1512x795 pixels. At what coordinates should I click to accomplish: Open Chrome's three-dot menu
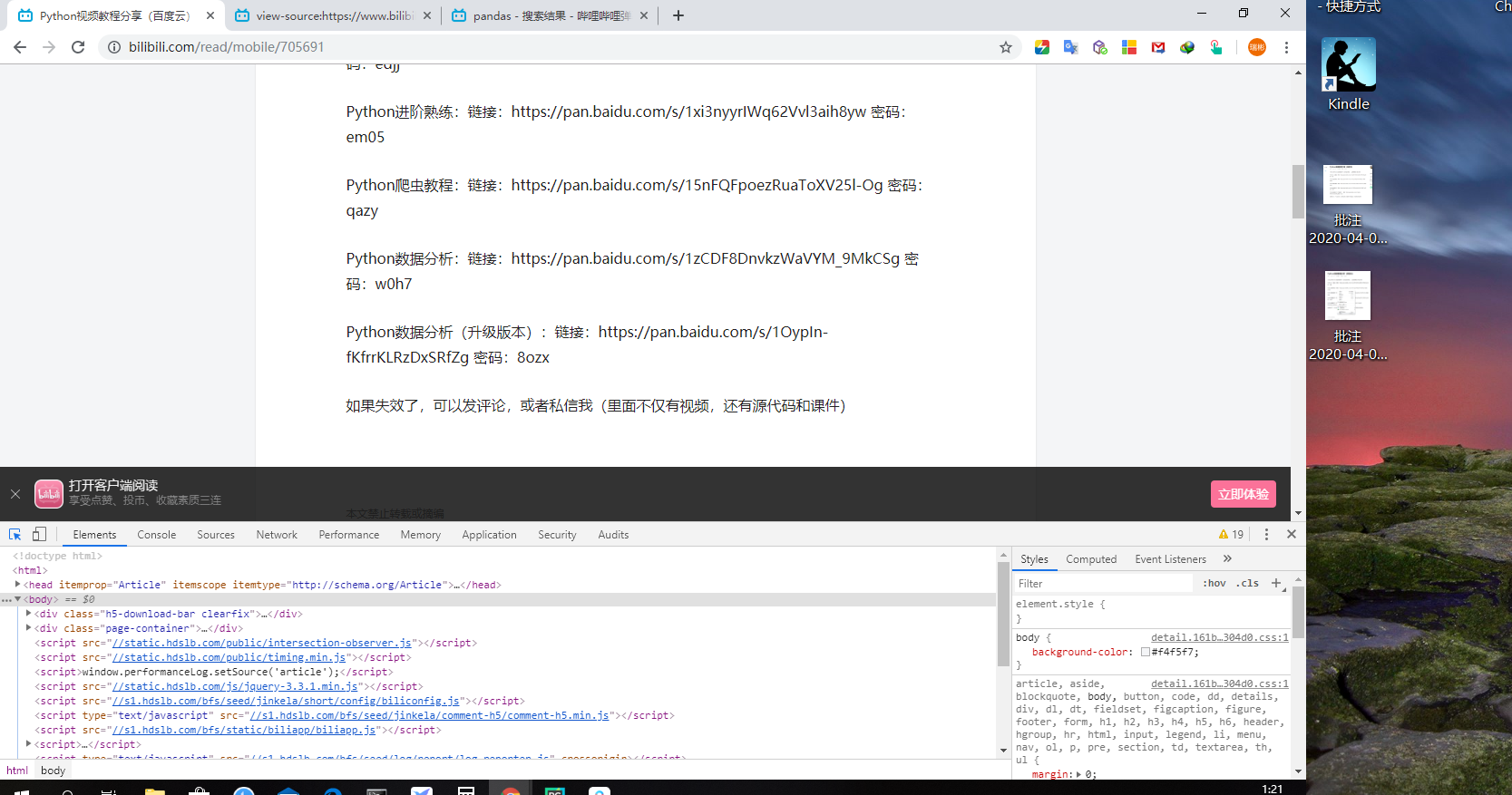tap(1286, 47)
